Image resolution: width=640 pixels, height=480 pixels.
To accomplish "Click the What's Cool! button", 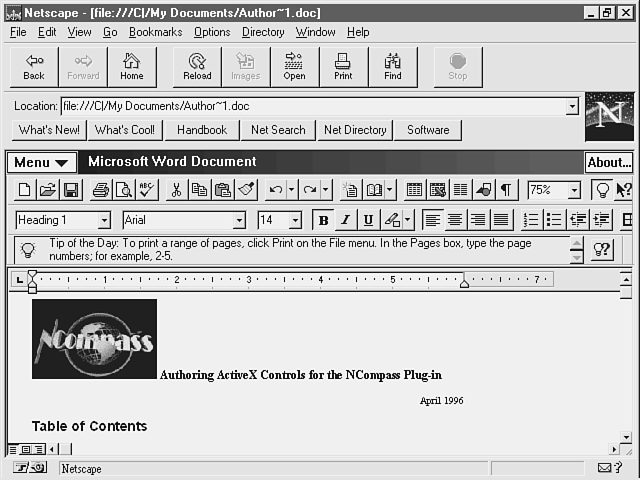I will click(x=125, y=130).
